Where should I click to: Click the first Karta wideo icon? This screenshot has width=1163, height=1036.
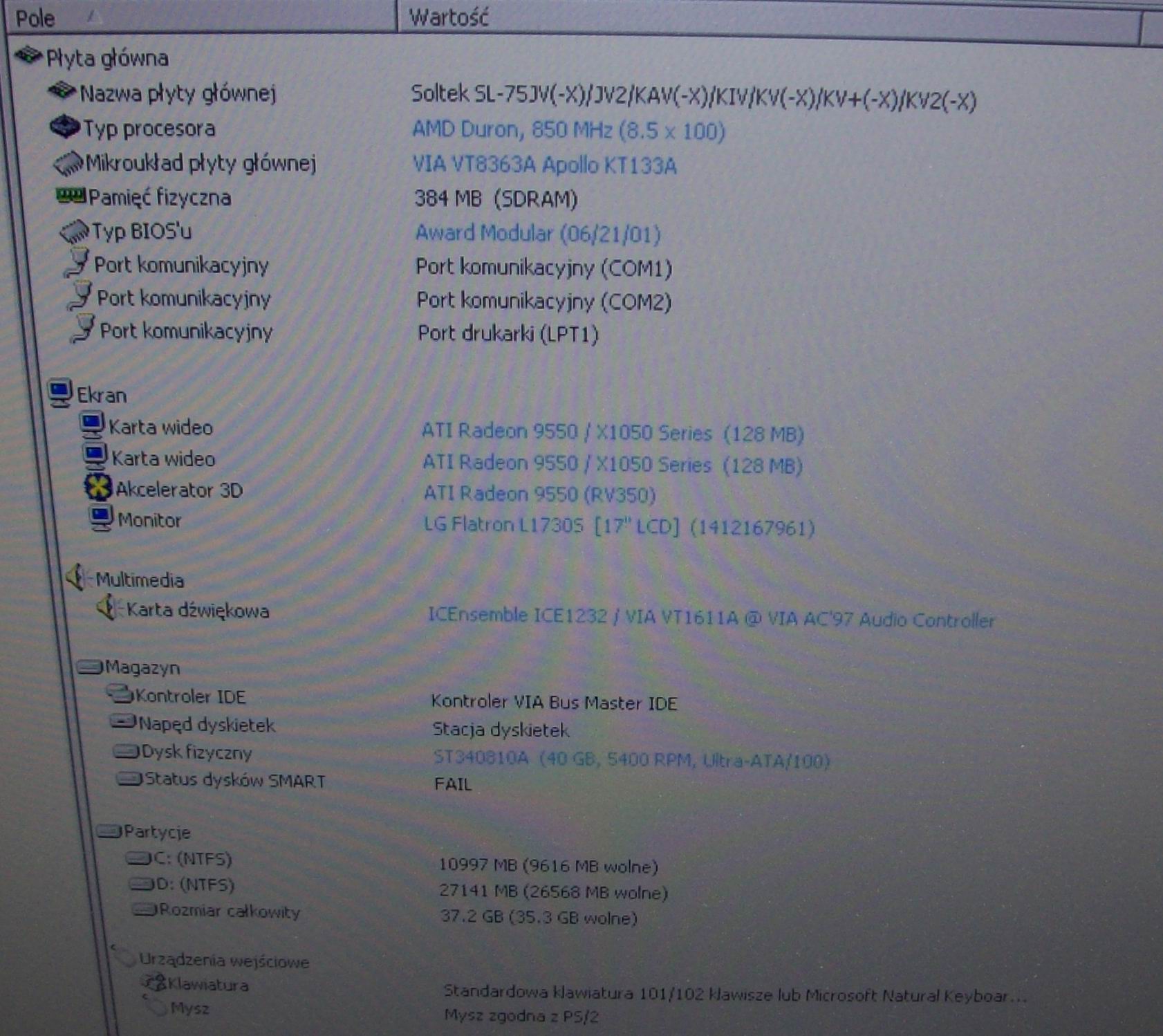pos(92,425)
